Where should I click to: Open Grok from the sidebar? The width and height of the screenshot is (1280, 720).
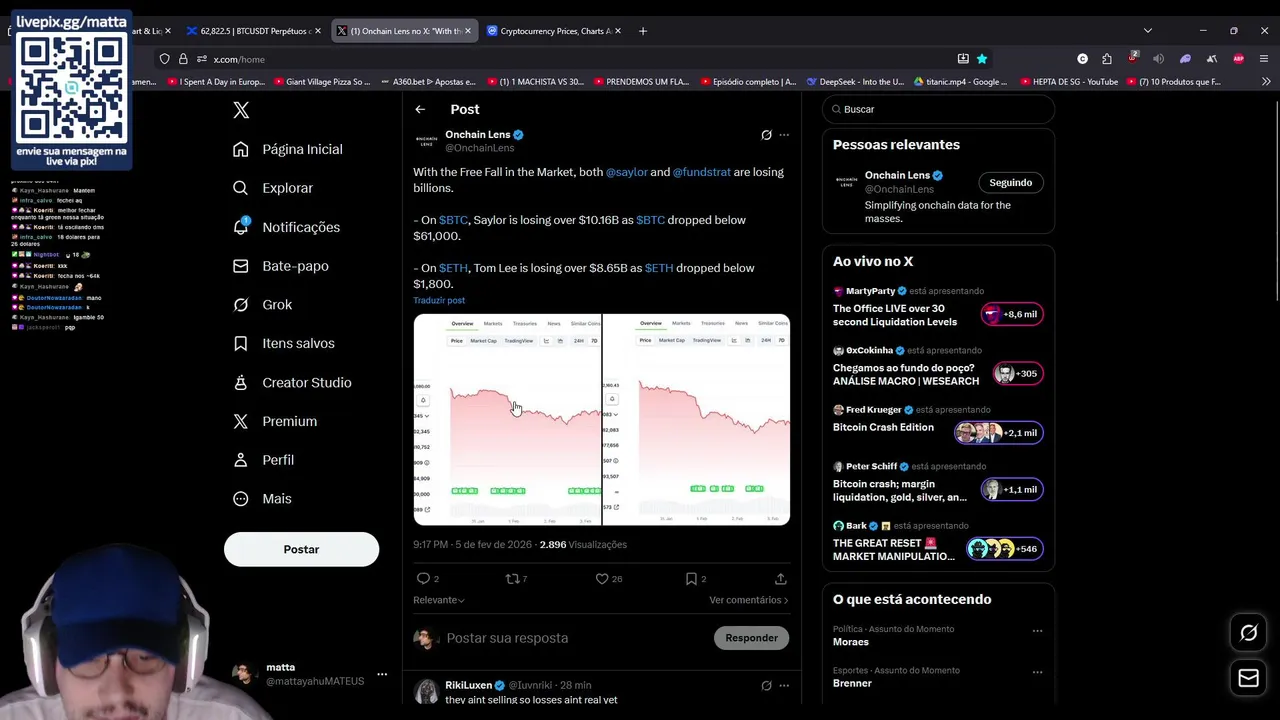point(262,305)
